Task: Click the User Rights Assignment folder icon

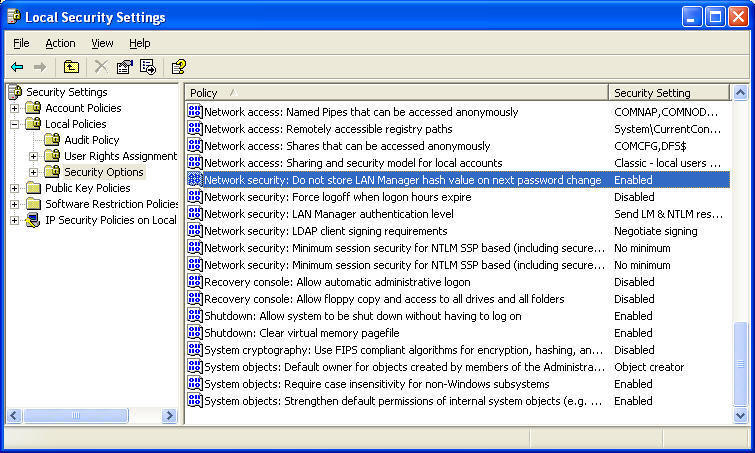Action: (52, 155)
